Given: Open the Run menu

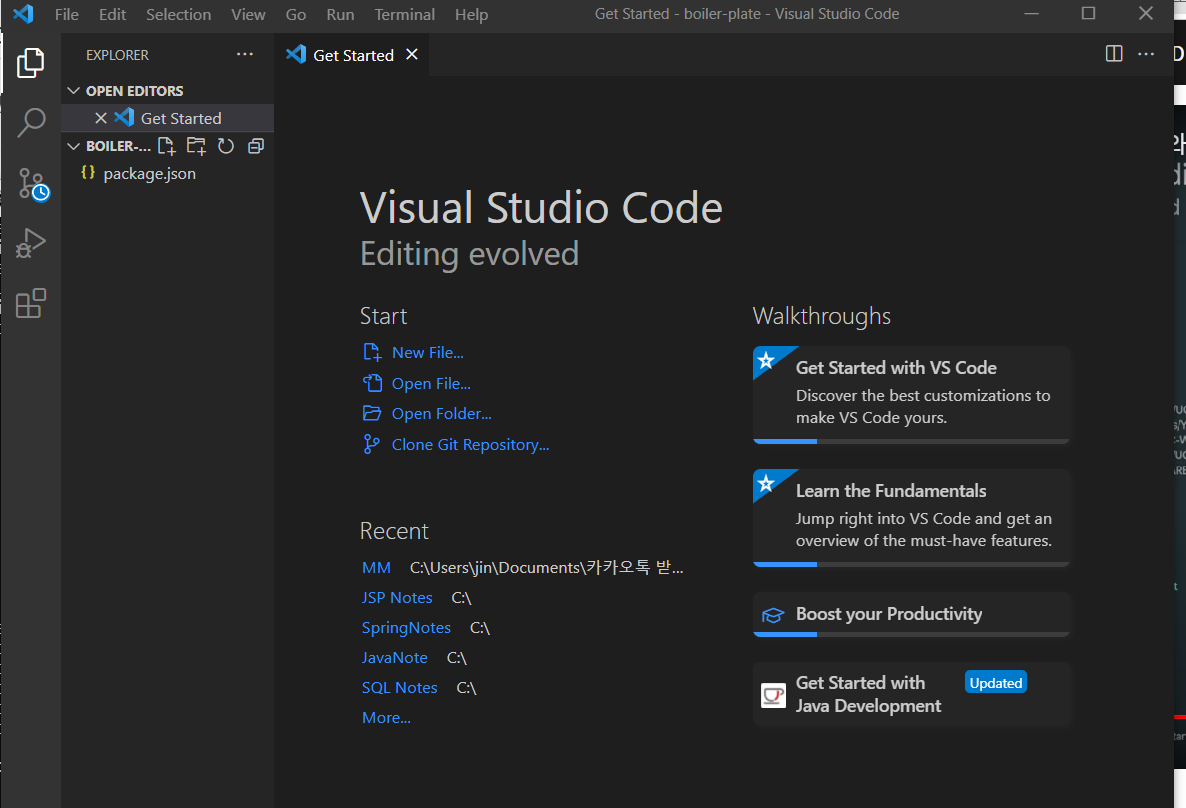Looking at the screenshot, I should [x=340, y=14].
